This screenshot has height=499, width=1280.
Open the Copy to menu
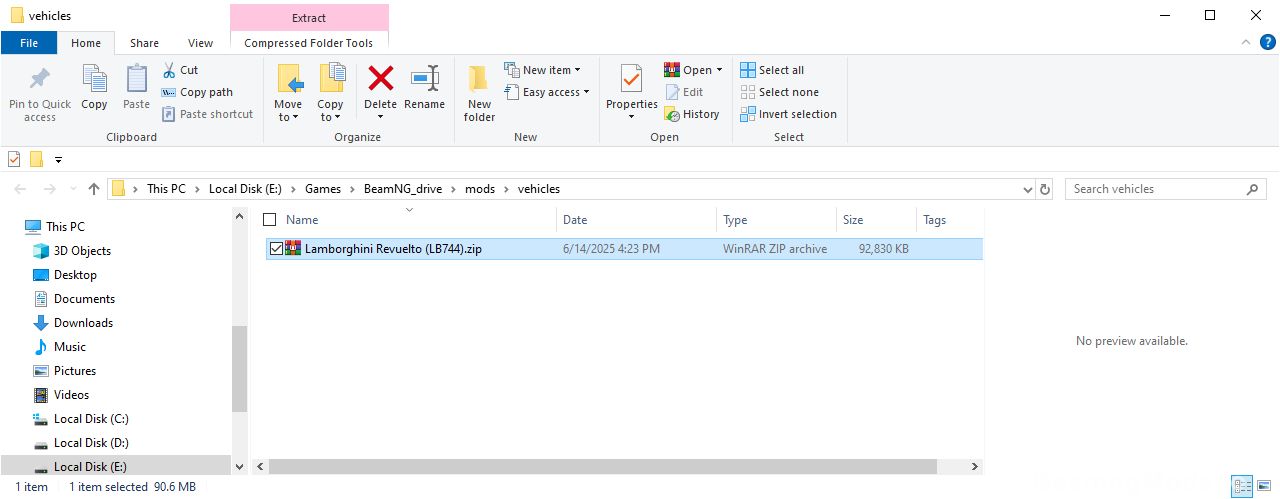tap(330, 93)
